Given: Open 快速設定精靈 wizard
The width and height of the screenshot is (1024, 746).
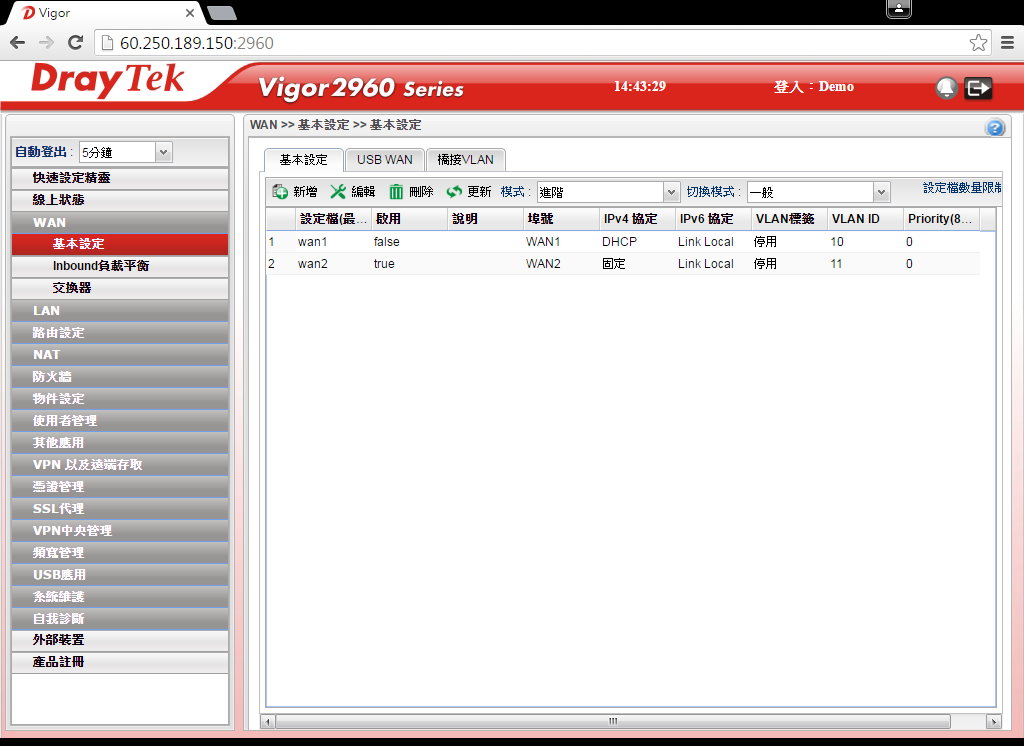Looking at the screenshot, I should tap(120, 178).
